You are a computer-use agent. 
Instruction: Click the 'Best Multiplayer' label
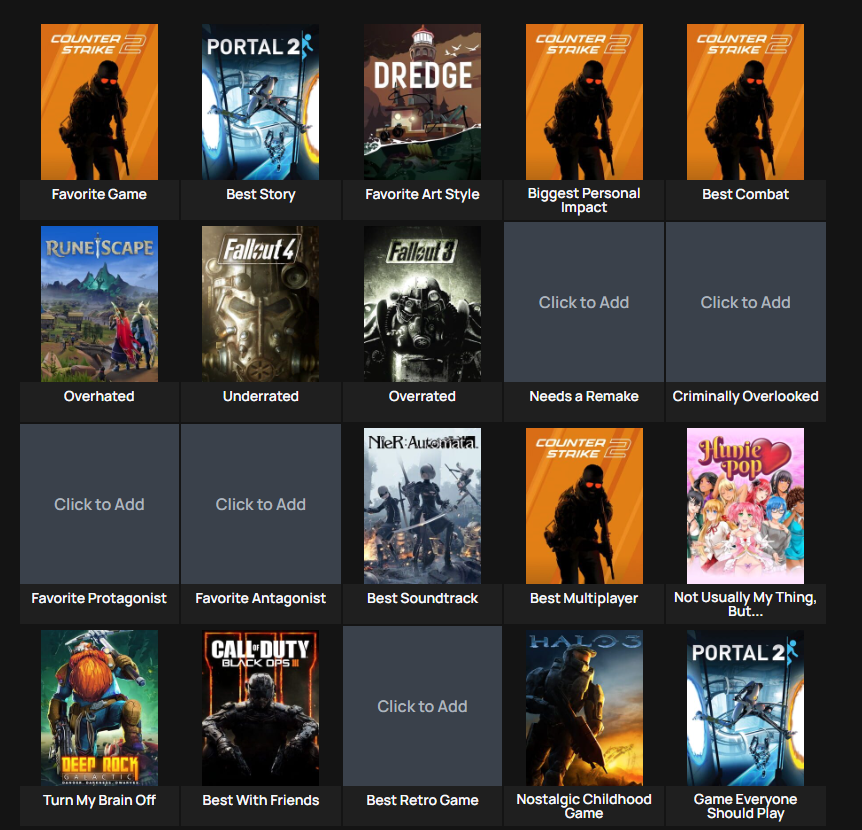584,598
